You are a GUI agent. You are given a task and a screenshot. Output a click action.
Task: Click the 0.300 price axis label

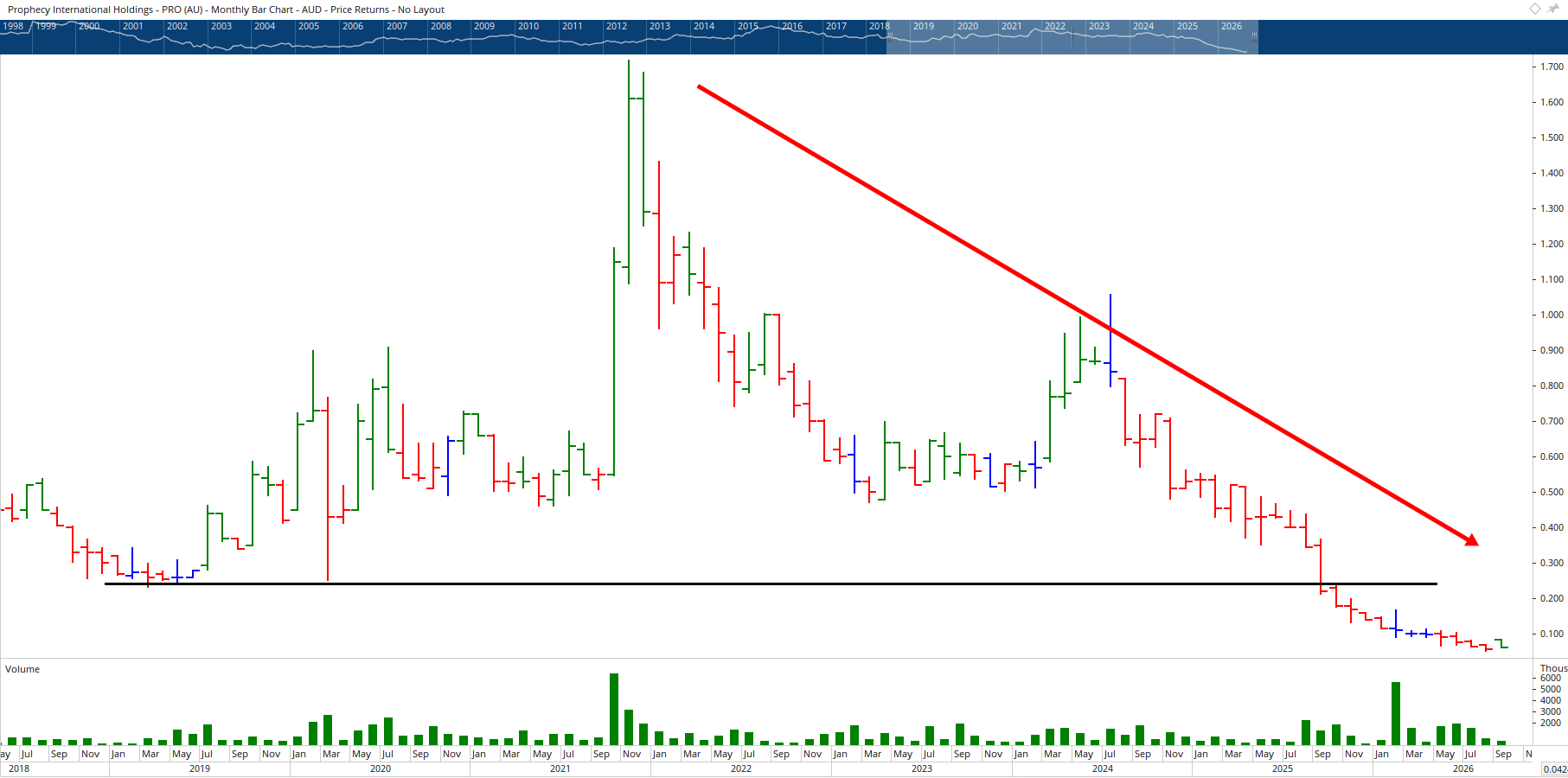[1552, 563]
